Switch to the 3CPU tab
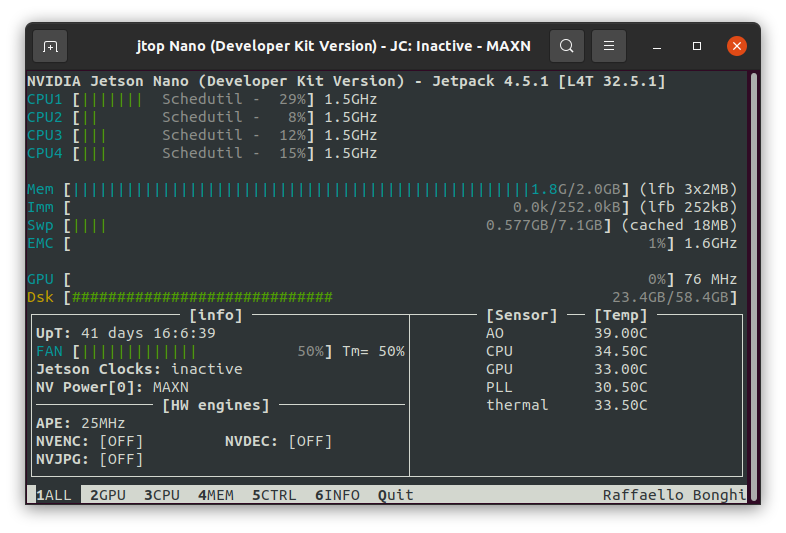Image resolution: width=786 pixels, height=533 pixels. [x=162, y=495]
